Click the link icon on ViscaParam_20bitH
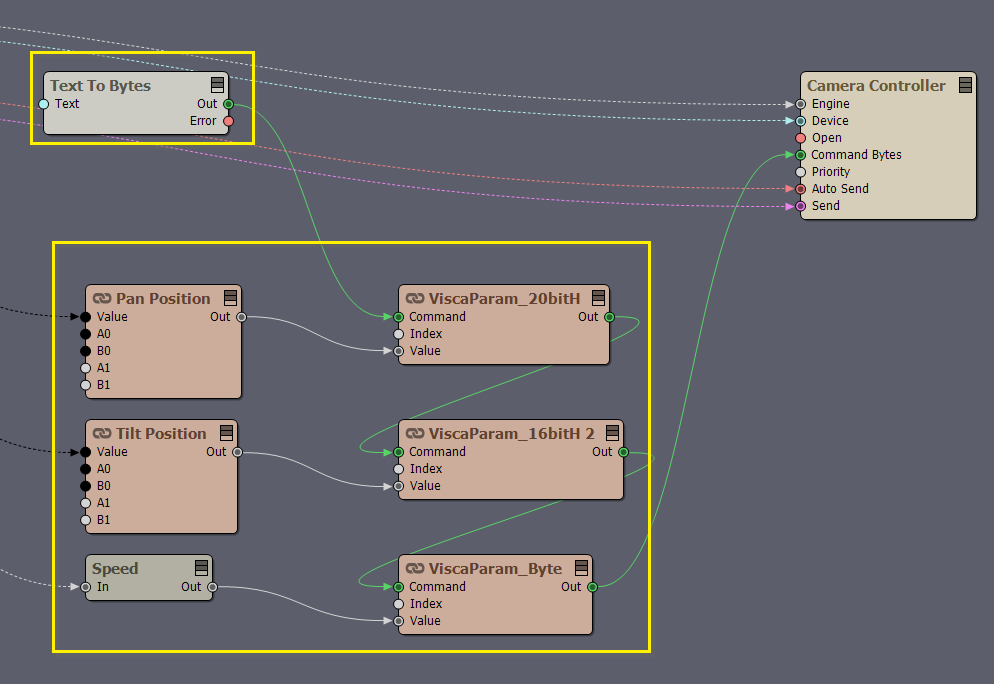This screenshot has height=684, width=994. [x=415, y=299]
